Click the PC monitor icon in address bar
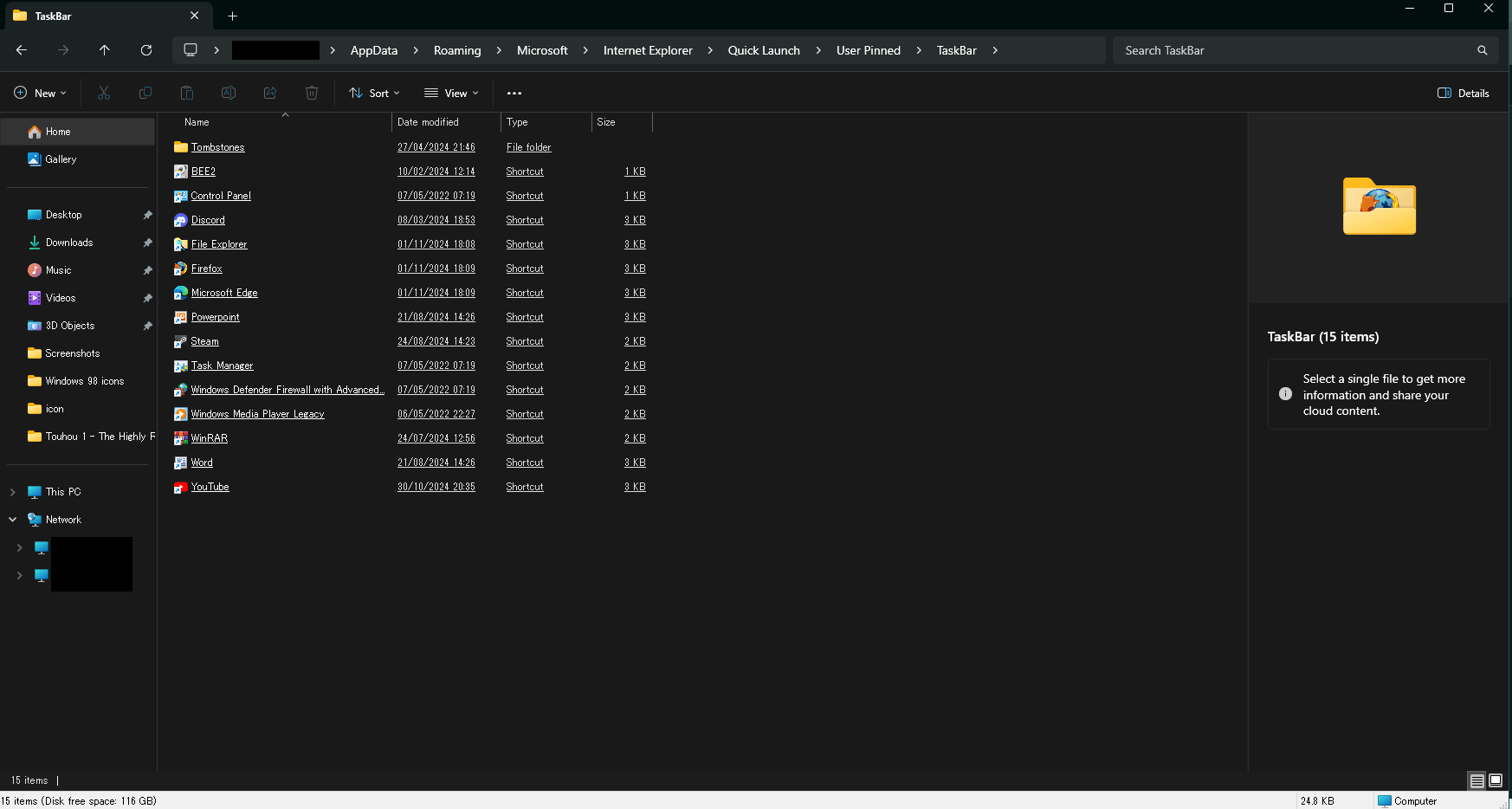The image size is (1512, 809). pyautogui.click(x=191, y=50)
